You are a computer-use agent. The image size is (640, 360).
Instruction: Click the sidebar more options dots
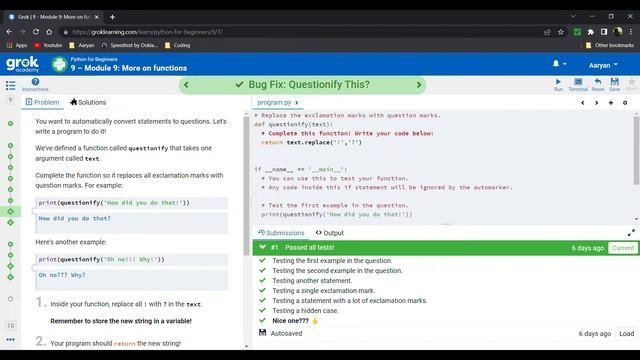tap(11, 340)
